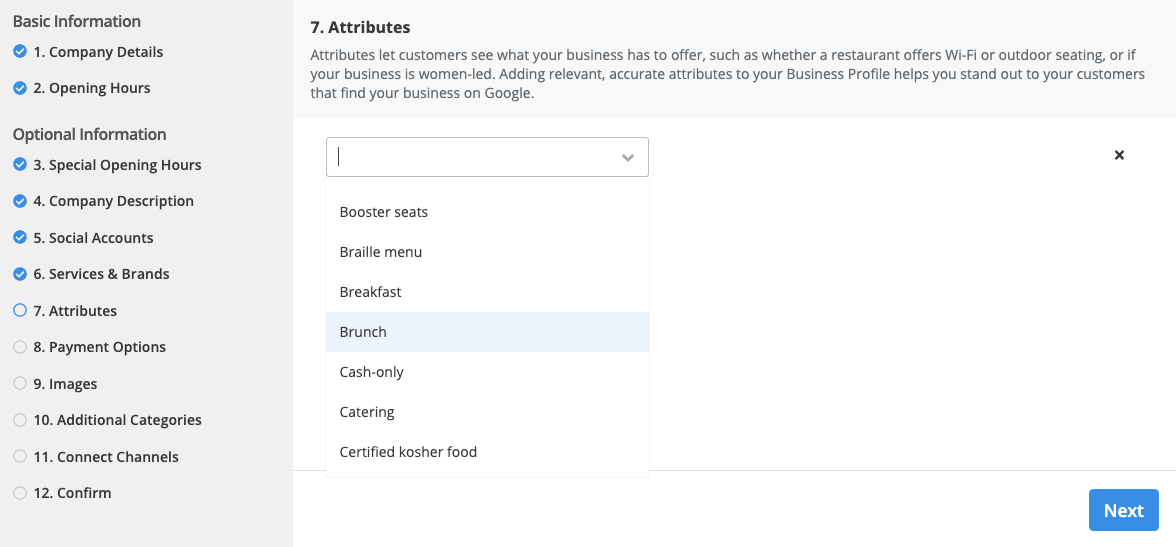The width and height of the screenshot is (1176, 547).
Task: Click the Optional Information section heading
Action: tap(89, 134)
